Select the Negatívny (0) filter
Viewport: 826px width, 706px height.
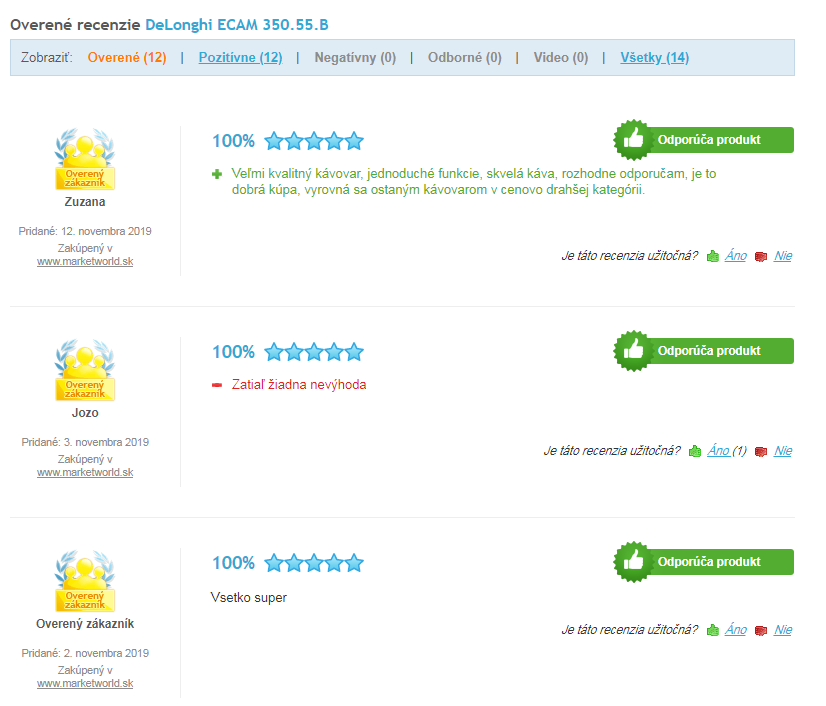[355, 57]
